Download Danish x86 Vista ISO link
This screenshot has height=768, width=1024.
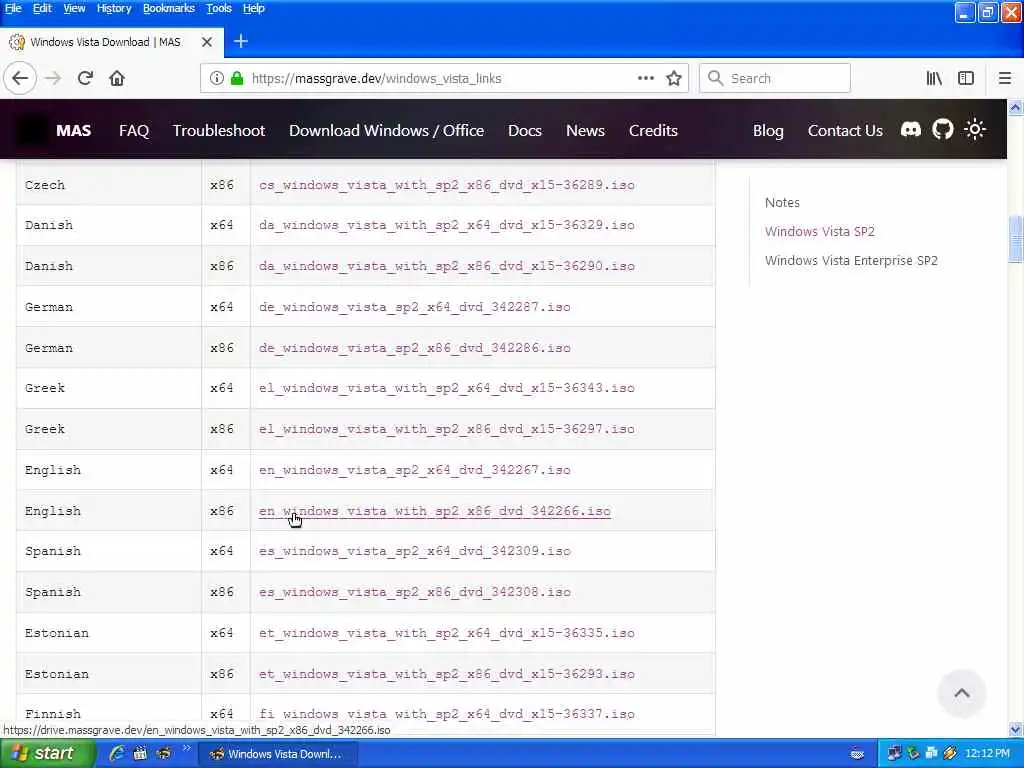point(447,266)
